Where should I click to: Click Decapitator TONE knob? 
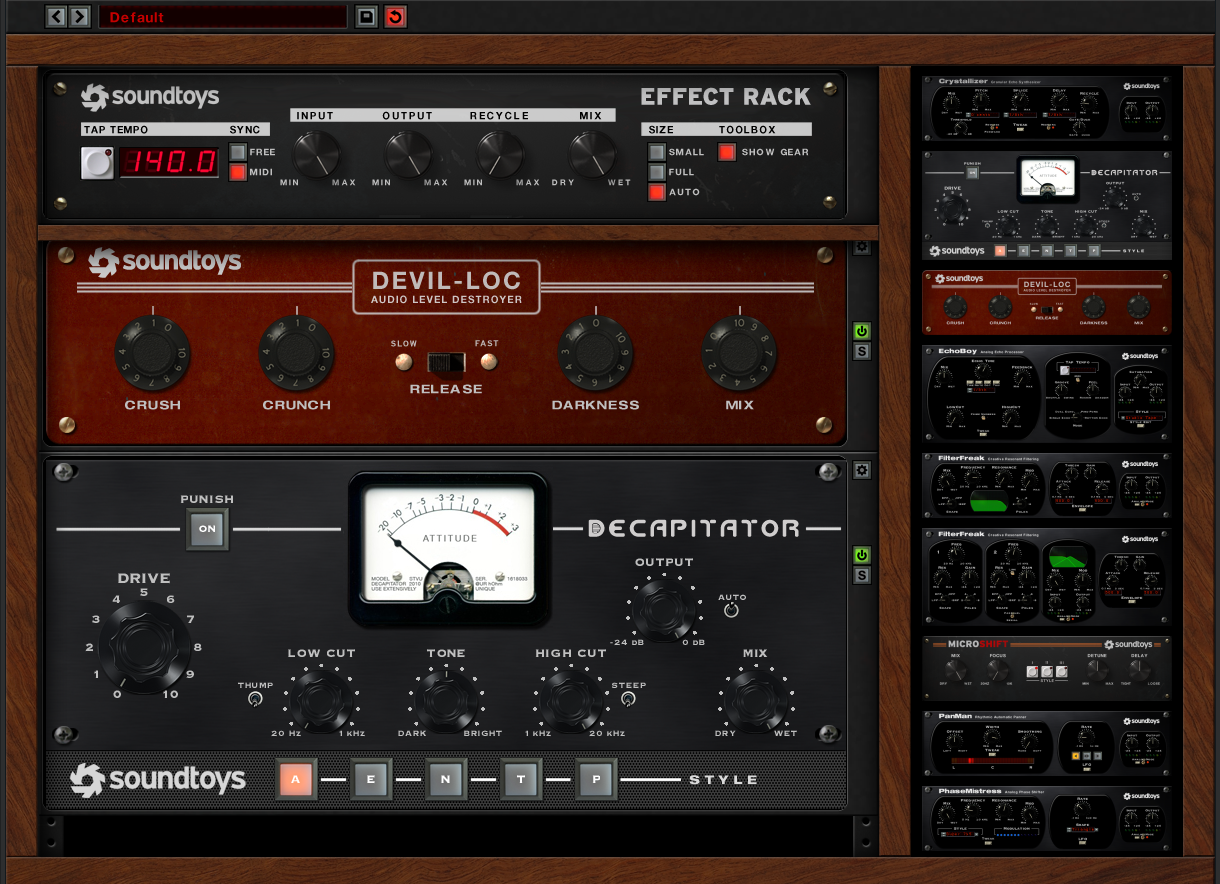coord(446,697)
